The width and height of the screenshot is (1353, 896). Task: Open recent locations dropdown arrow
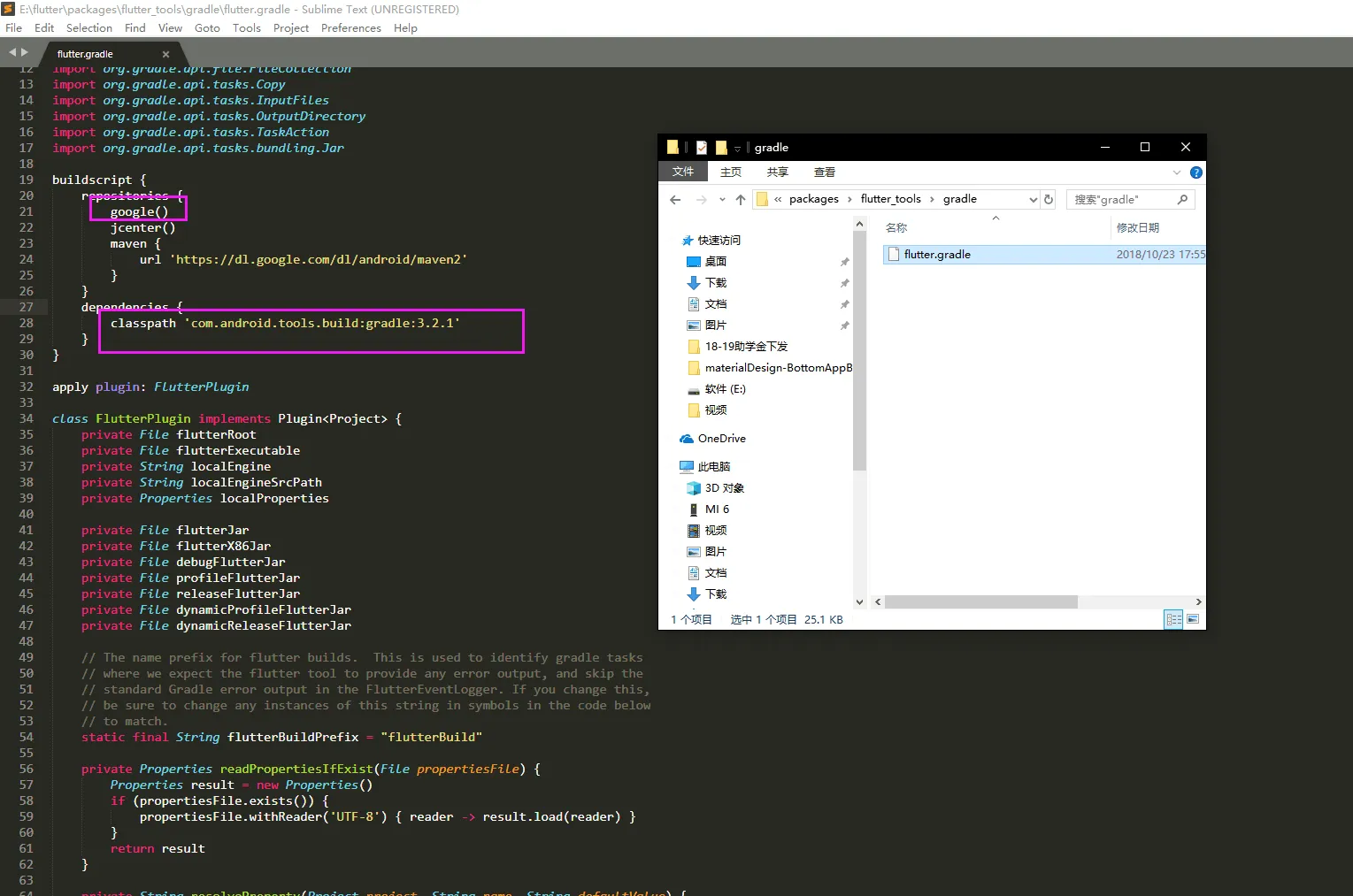tap(722, 200)
